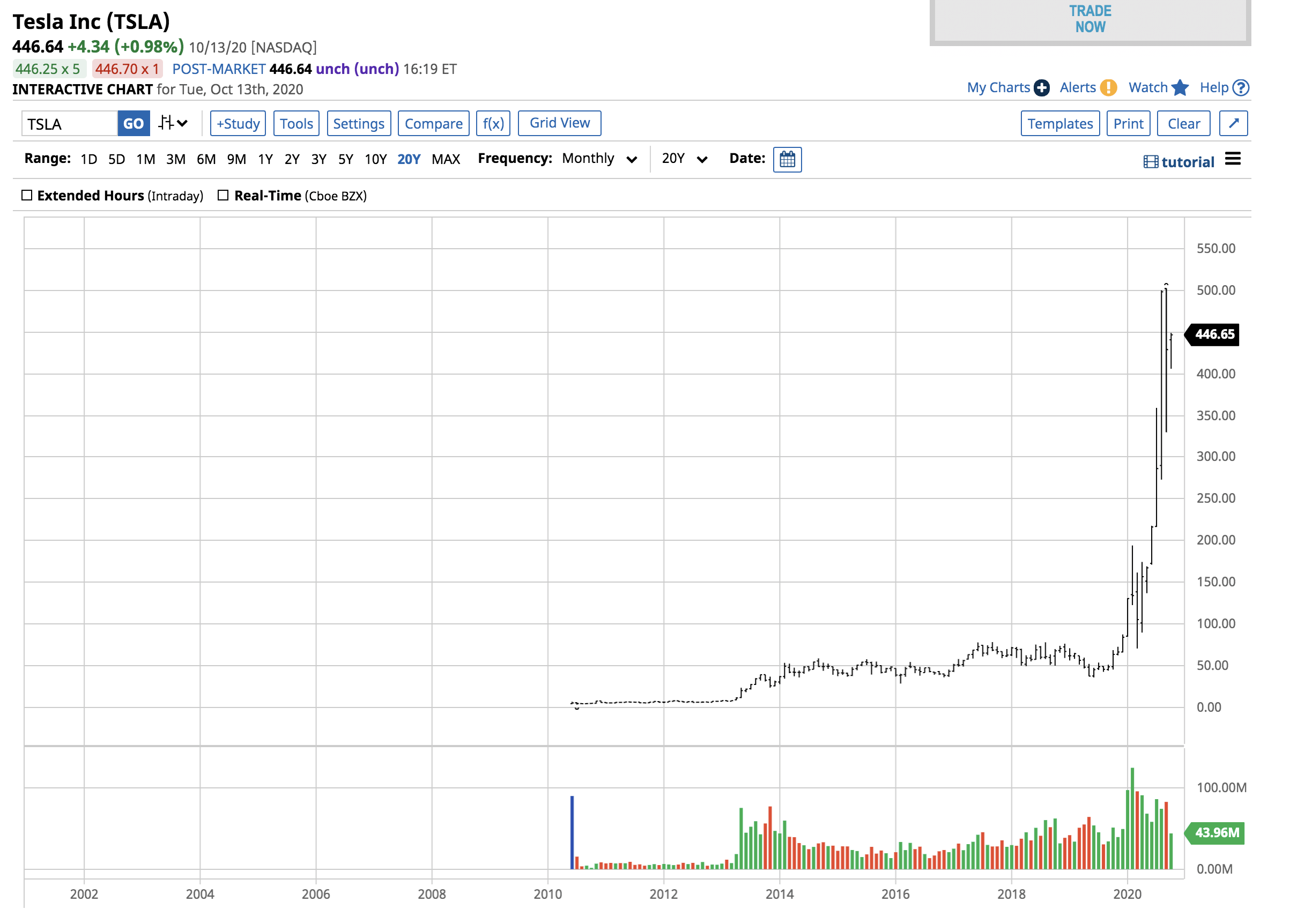
Task: Open the hamburger menu icon
Action: (x=1233, y=159)
